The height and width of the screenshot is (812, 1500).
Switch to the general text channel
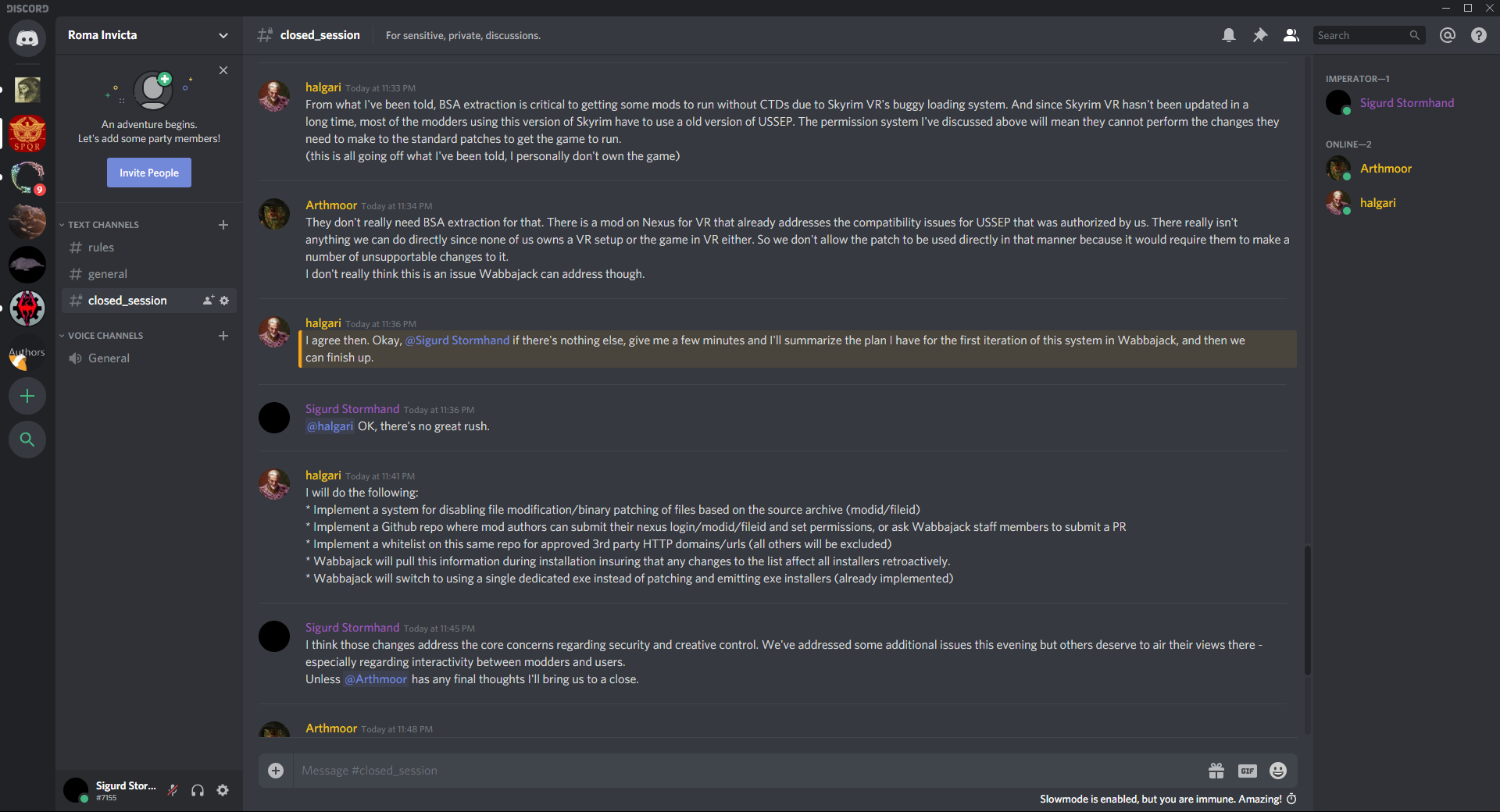click(108, 274)
